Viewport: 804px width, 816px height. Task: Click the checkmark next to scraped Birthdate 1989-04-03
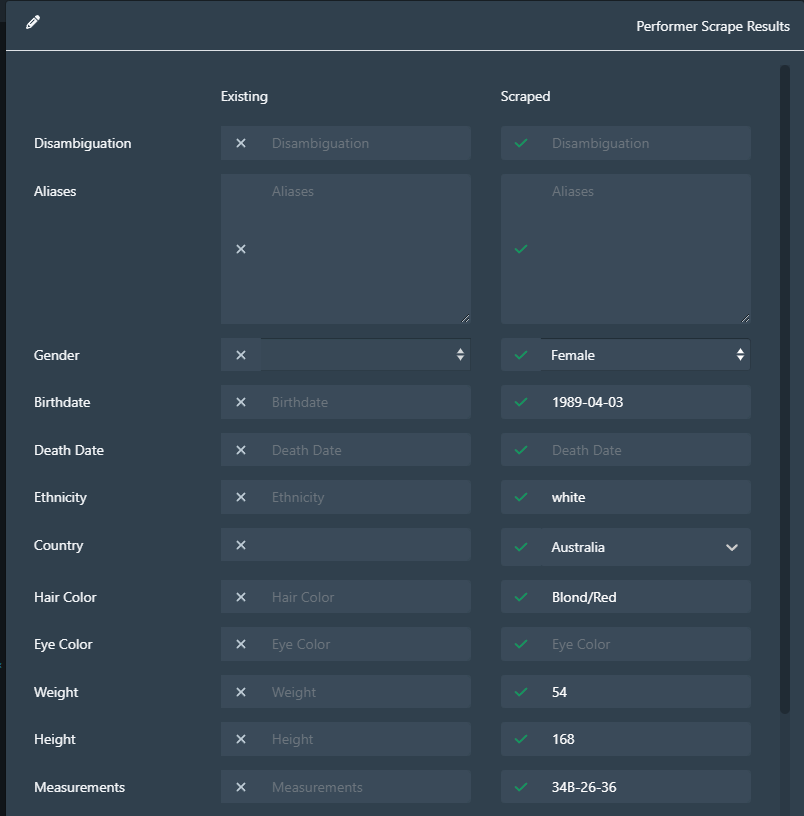coord(520,401)
